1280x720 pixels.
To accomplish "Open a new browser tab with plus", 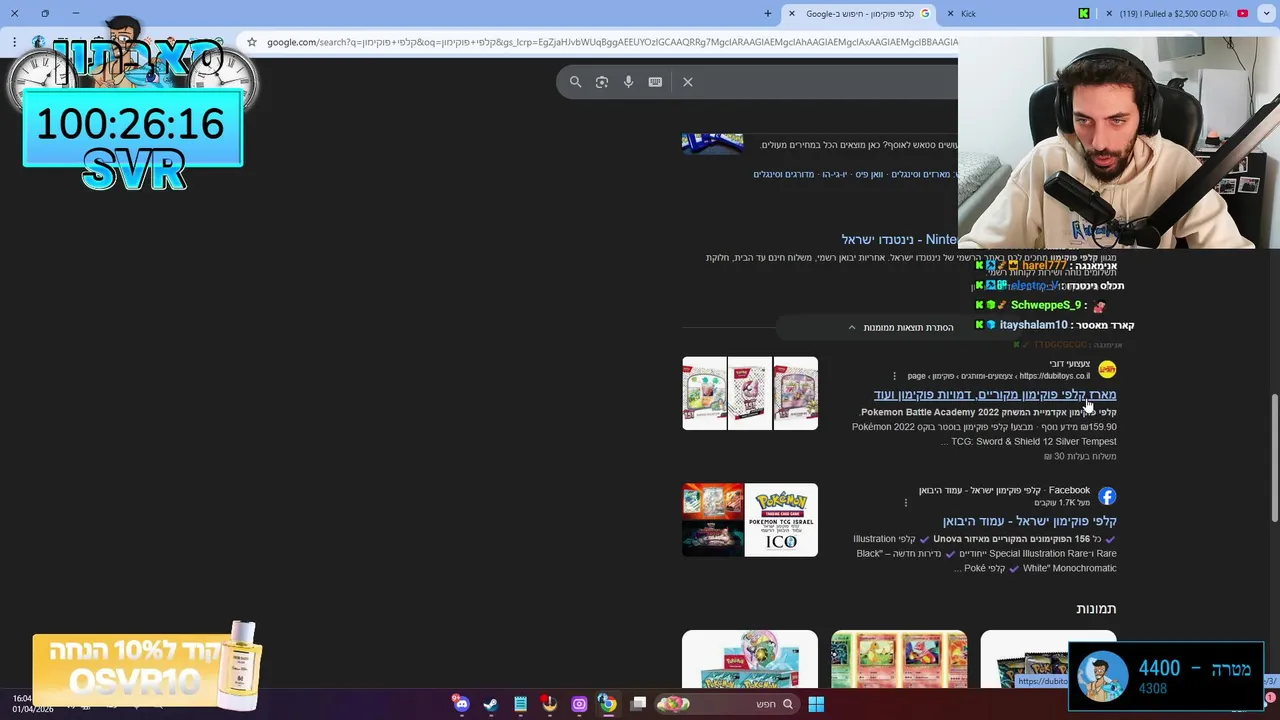I will (768, 14).
